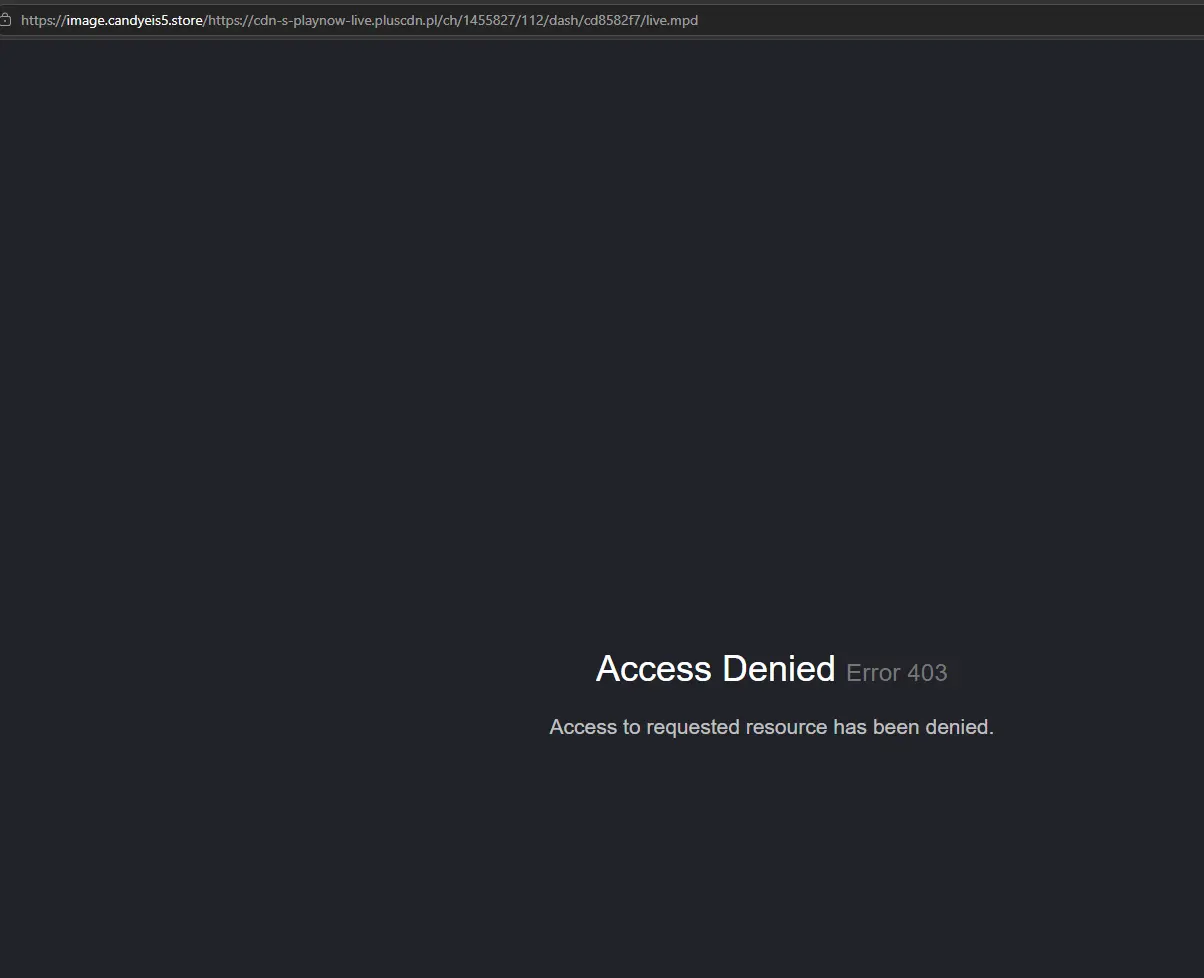The image size is (1204, 978).
Task: Click "Access to requested resource has been denied." message
Action: [771, 727]
